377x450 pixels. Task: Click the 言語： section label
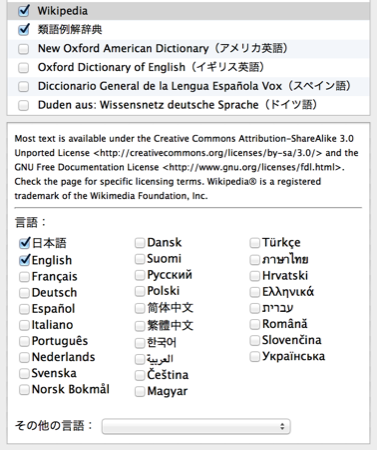pyautogui.click(x=30, y=222)
